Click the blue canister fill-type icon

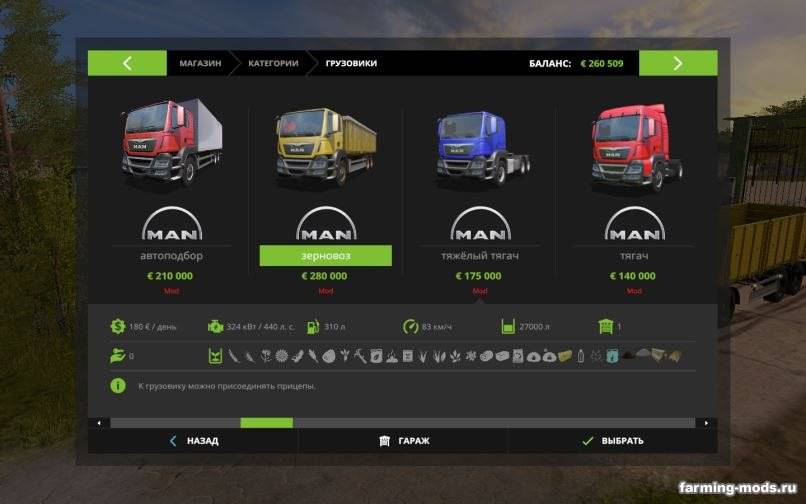[612, 356]
